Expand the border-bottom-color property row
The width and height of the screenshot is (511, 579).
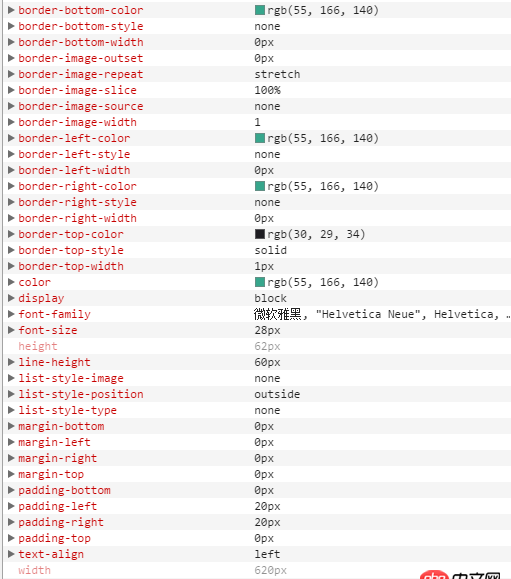coord(11,10)
